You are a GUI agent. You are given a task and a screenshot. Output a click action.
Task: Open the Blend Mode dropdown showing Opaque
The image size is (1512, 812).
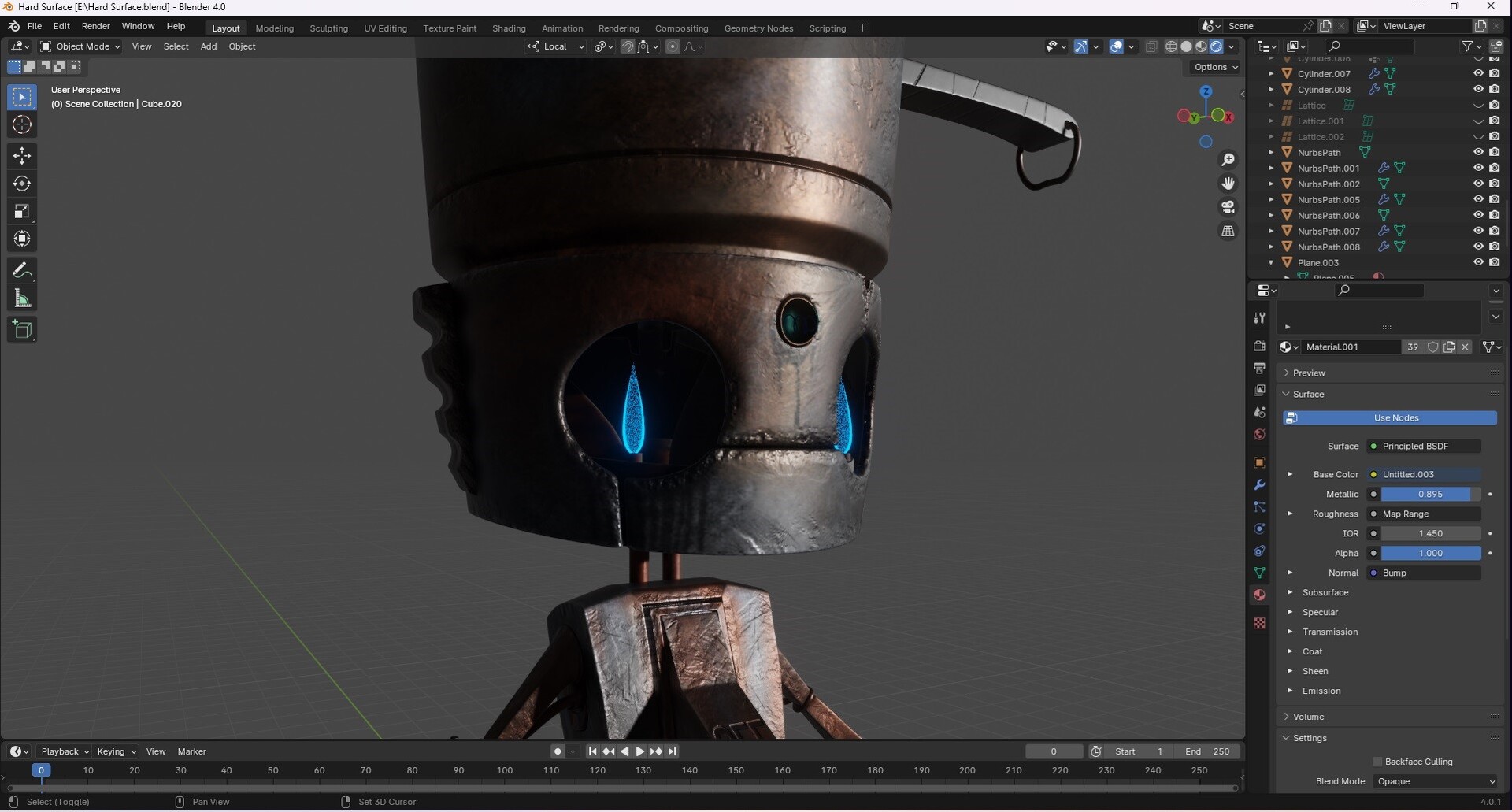pyautogui.click(x=1433, y=780)
